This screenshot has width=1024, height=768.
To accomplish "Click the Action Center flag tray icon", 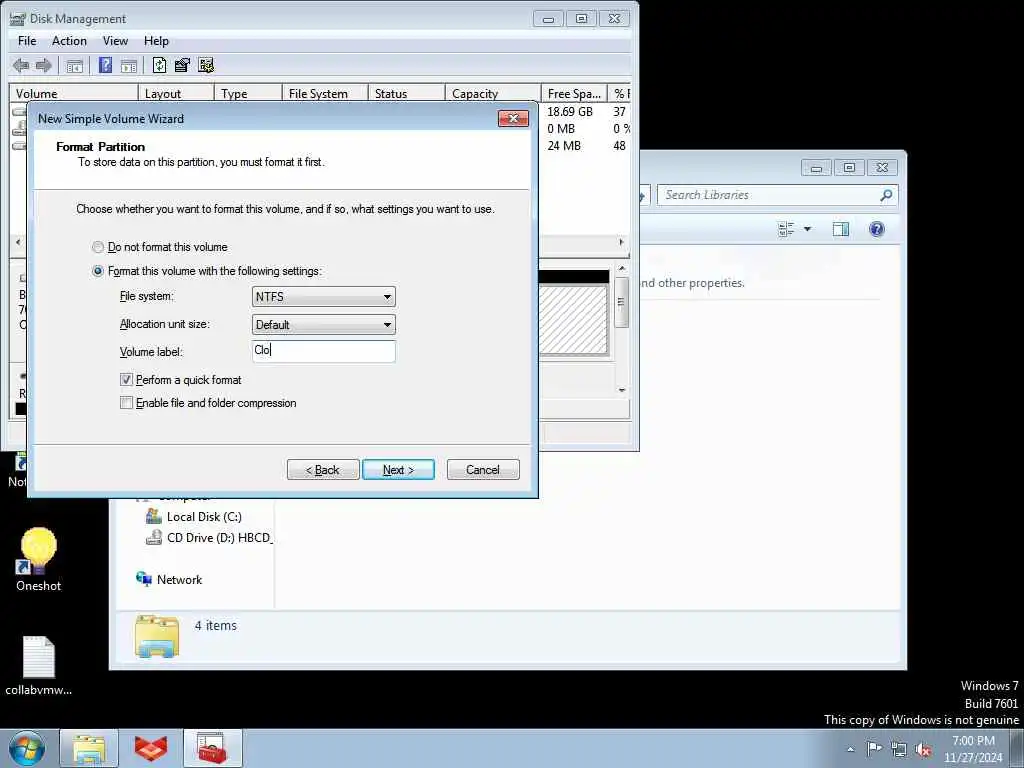I will (874, 748).
